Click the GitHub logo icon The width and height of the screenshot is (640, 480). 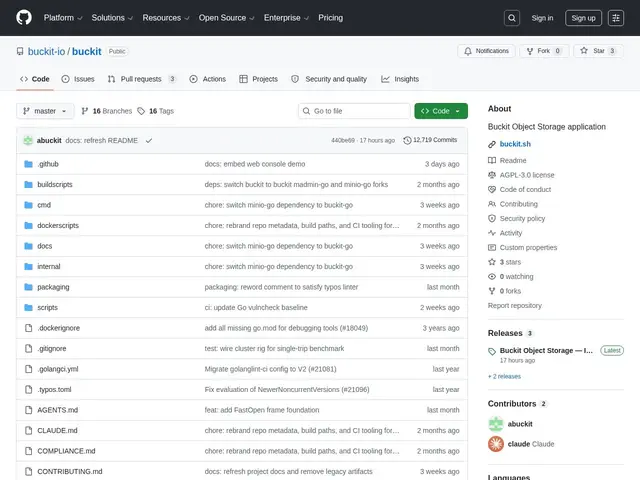[x=24, y=18]
